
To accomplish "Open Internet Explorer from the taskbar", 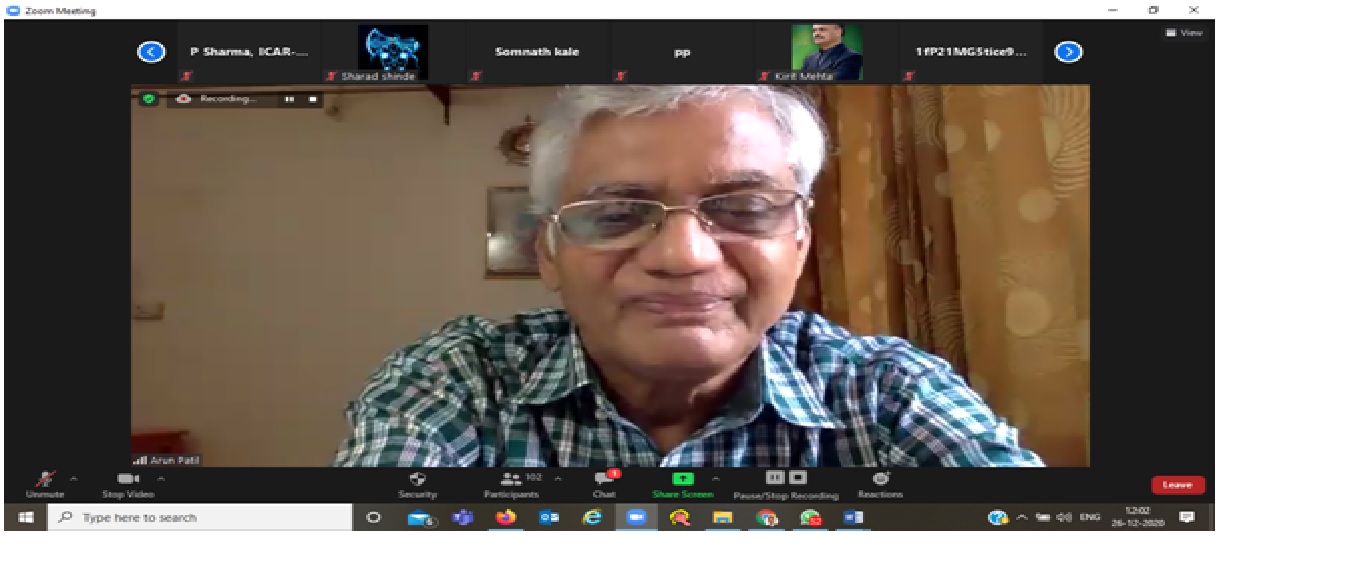I will (x=593, y=518).
